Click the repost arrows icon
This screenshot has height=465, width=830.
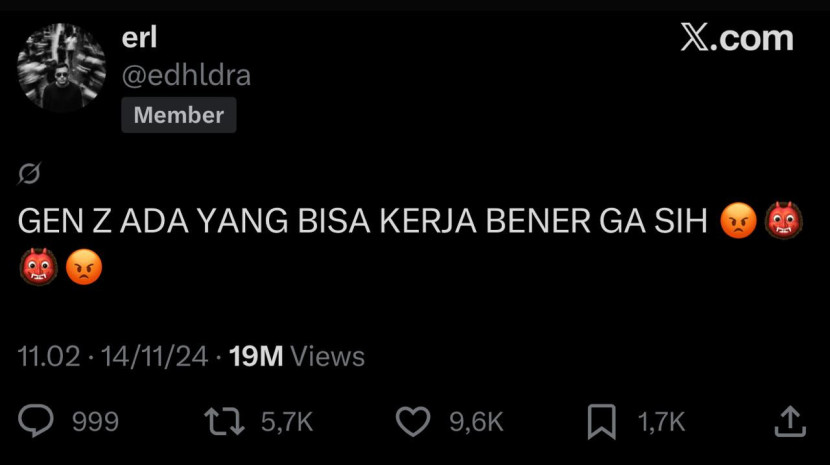coord(224,422)
